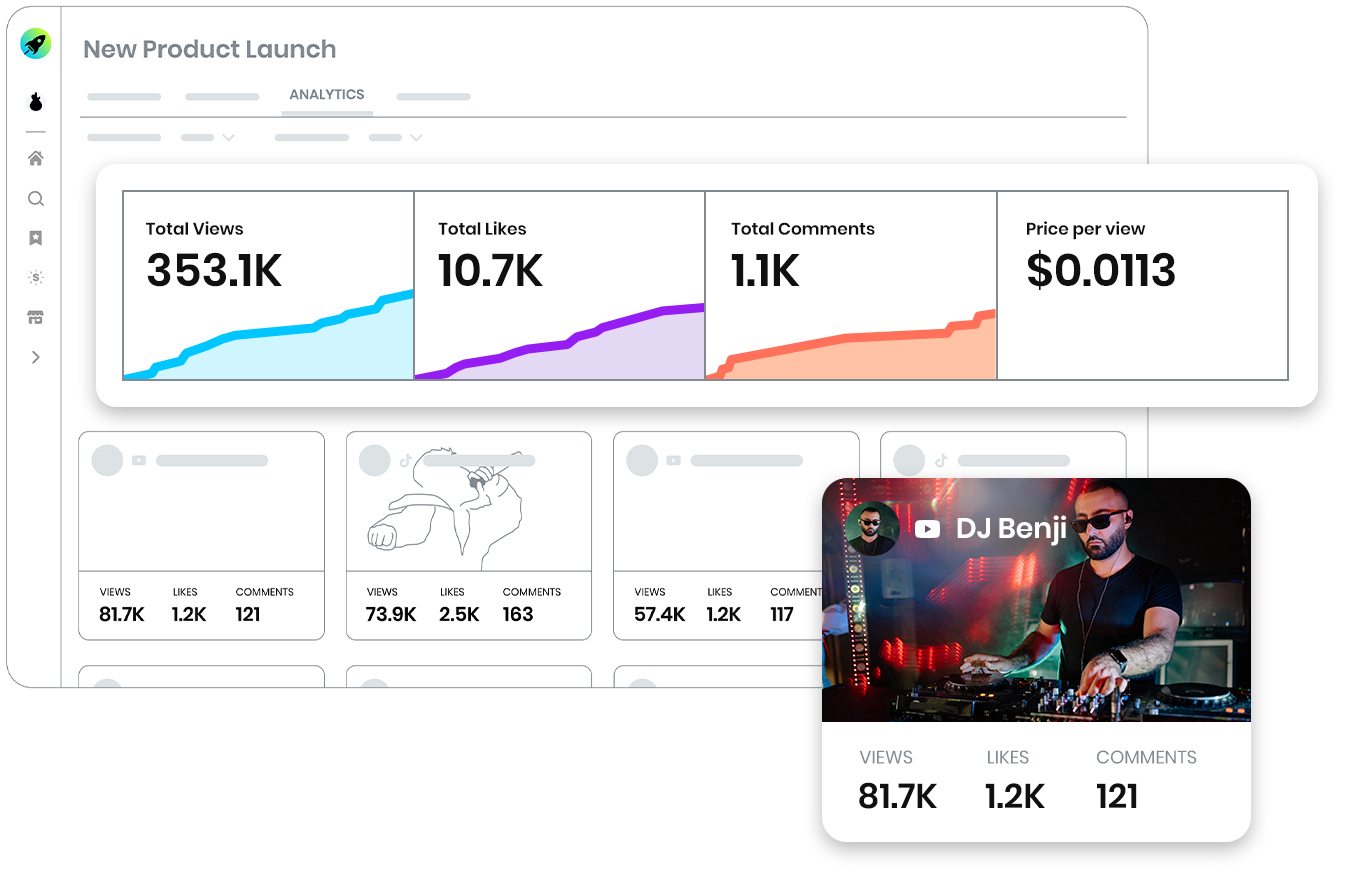
Task: Switch to the ANALYTICS tab
Action: click(327, 94)
